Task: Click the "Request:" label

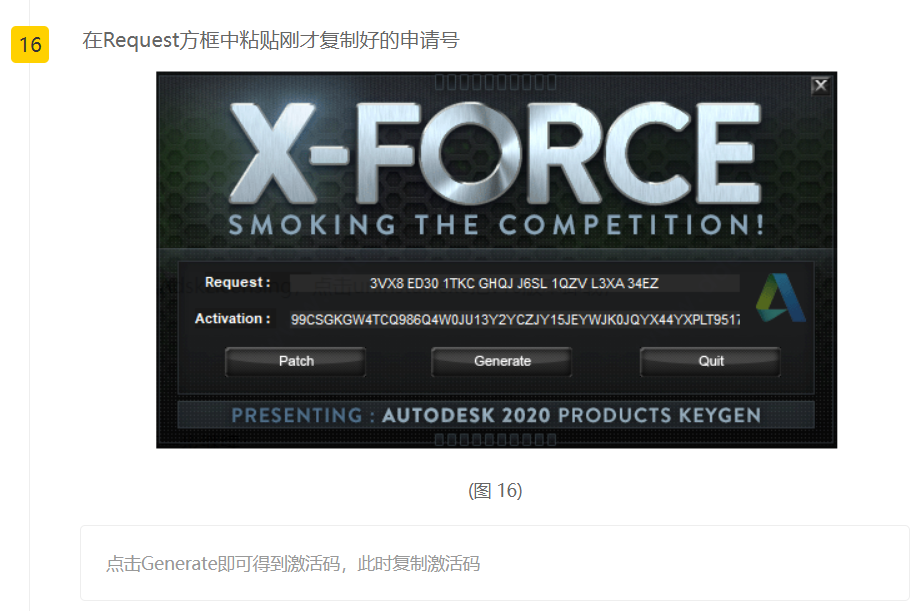Action: click(238, 283)
